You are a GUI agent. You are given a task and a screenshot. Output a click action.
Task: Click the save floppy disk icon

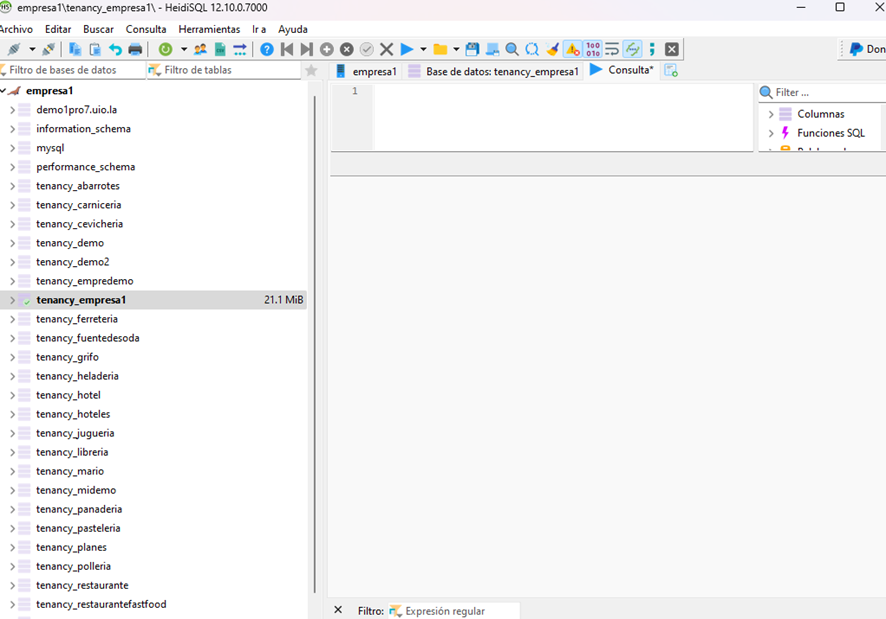point(472,49)
